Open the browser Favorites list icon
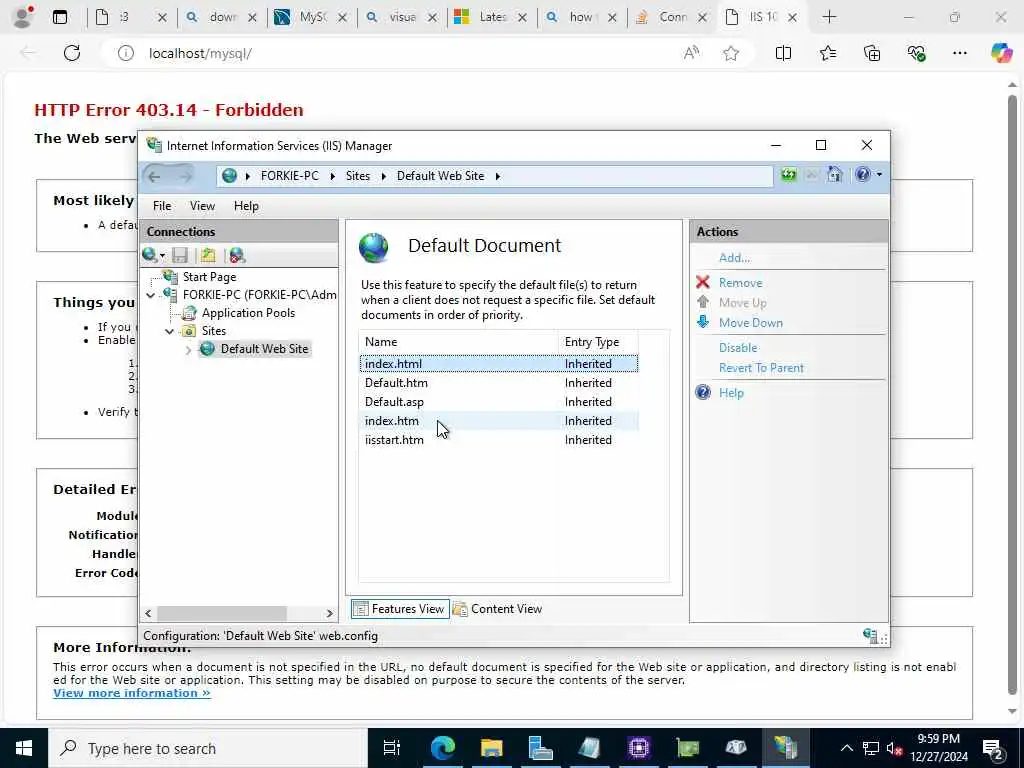 [827, 53]
